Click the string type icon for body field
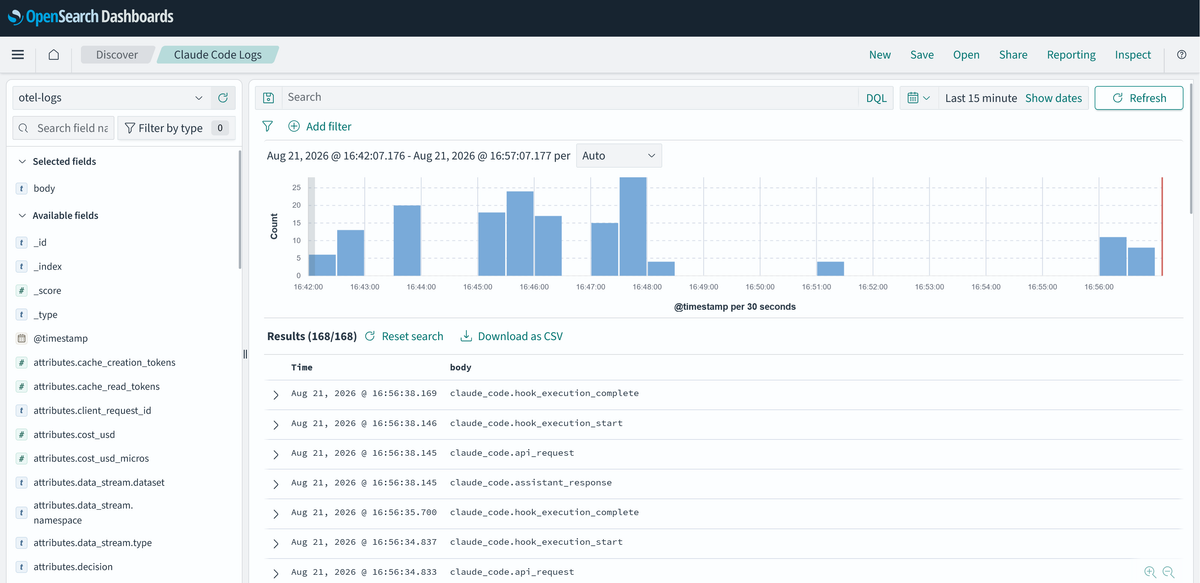Screen dimensions: 1200x583 (22, 188)
